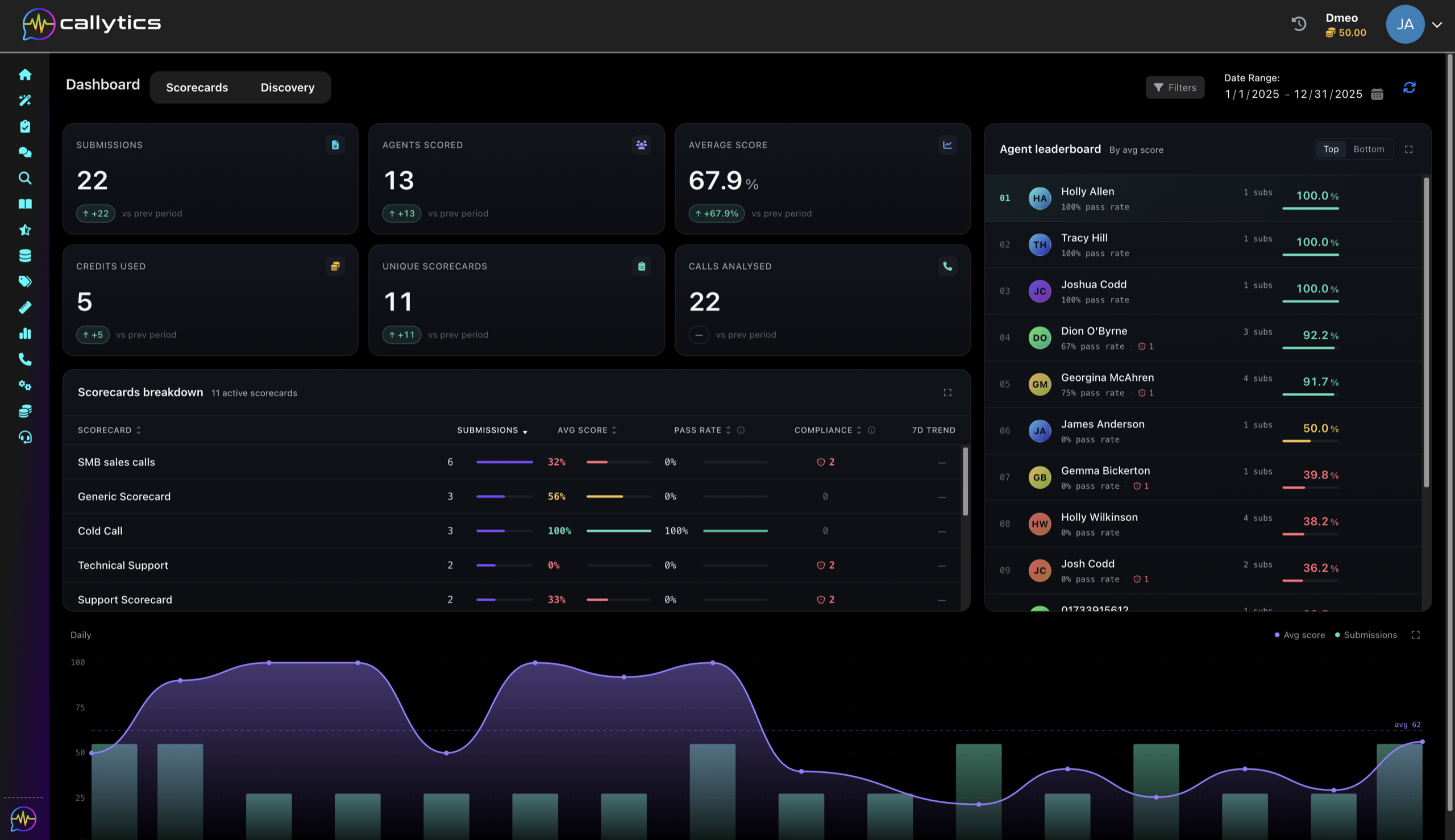Open Holly Allen's leaderboard entry
This screenshot has width=1455, height=840.
[x=1203, y=198]
